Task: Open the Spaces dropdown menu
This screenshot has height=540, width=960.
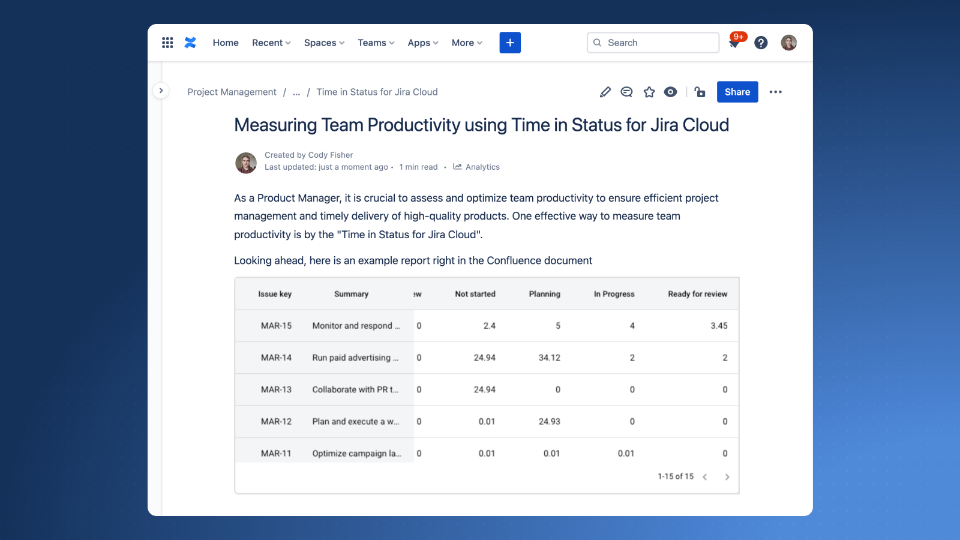Action: tap(324, 42)
